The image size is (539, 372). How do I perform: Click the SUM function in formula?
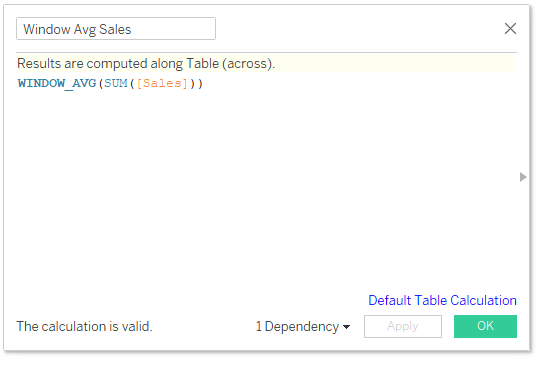pos(116,84)
